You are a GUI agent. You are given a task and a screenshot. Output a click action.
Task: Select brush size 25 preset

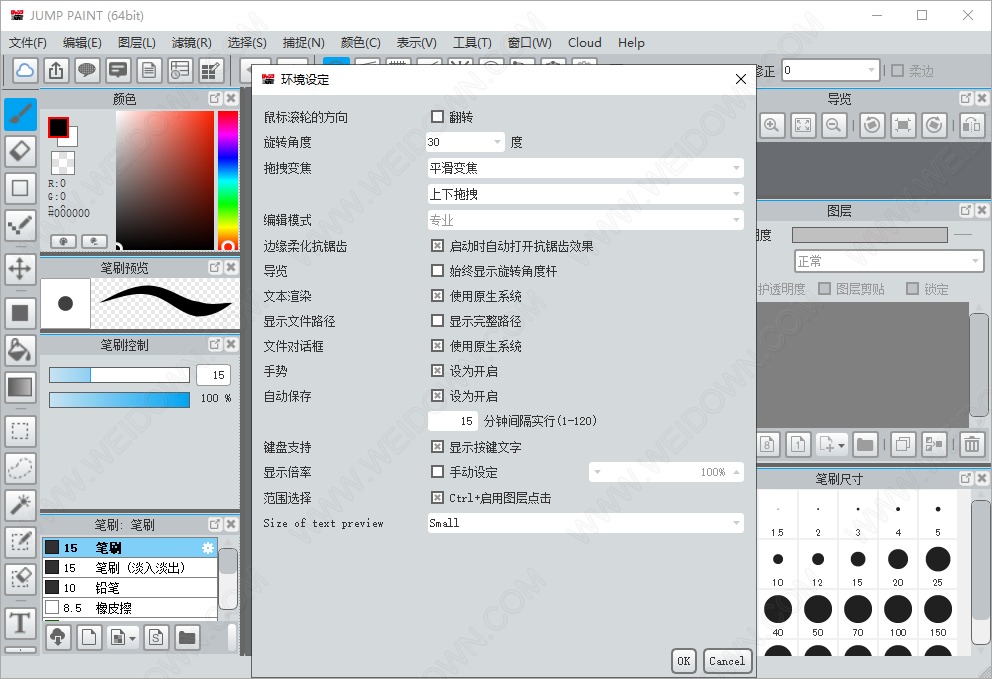tap(938, 564)
